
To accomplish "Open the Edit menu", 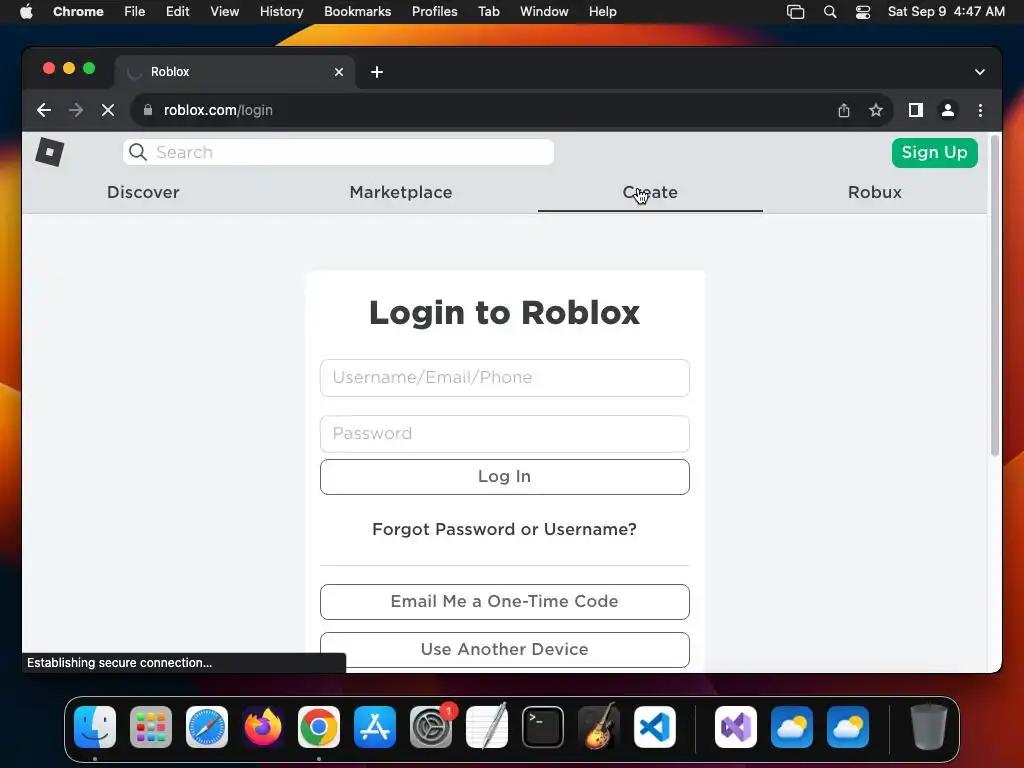I will click(177, 12).
